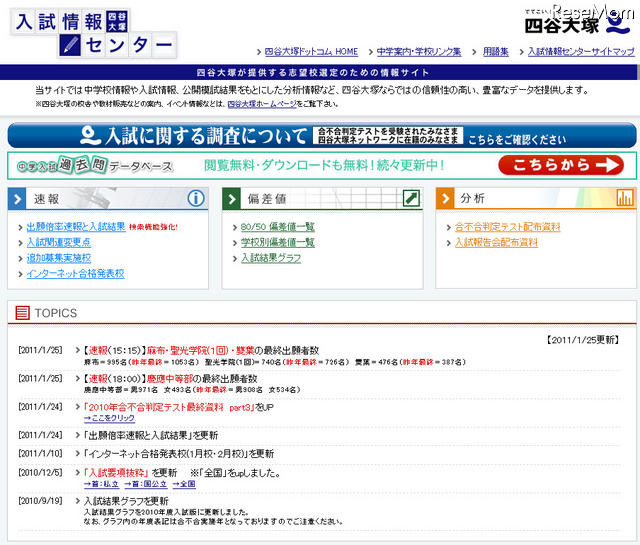Open 入試関連変更点 link

pos(59,242)
